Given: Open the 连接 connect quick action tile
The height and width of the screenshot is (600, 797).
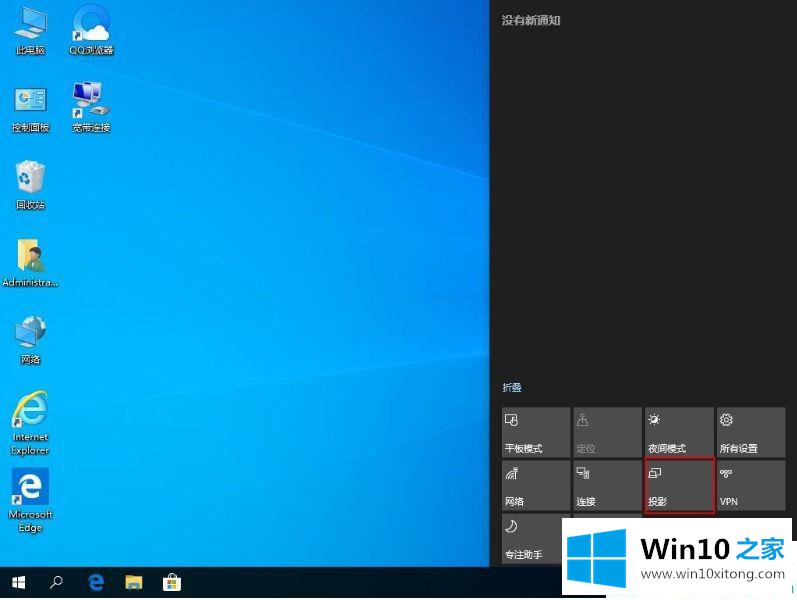Looking at the screenshot, I should coord(607,486).
